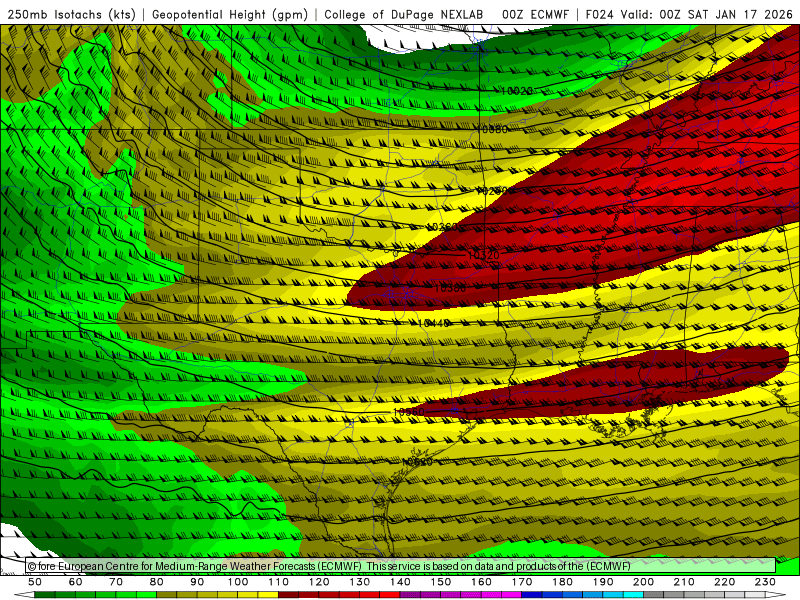Click the 'College of DuPage NEXLAB' header text
The width and height of the screenshot is (800, 600).
click(x=404, y=14)
